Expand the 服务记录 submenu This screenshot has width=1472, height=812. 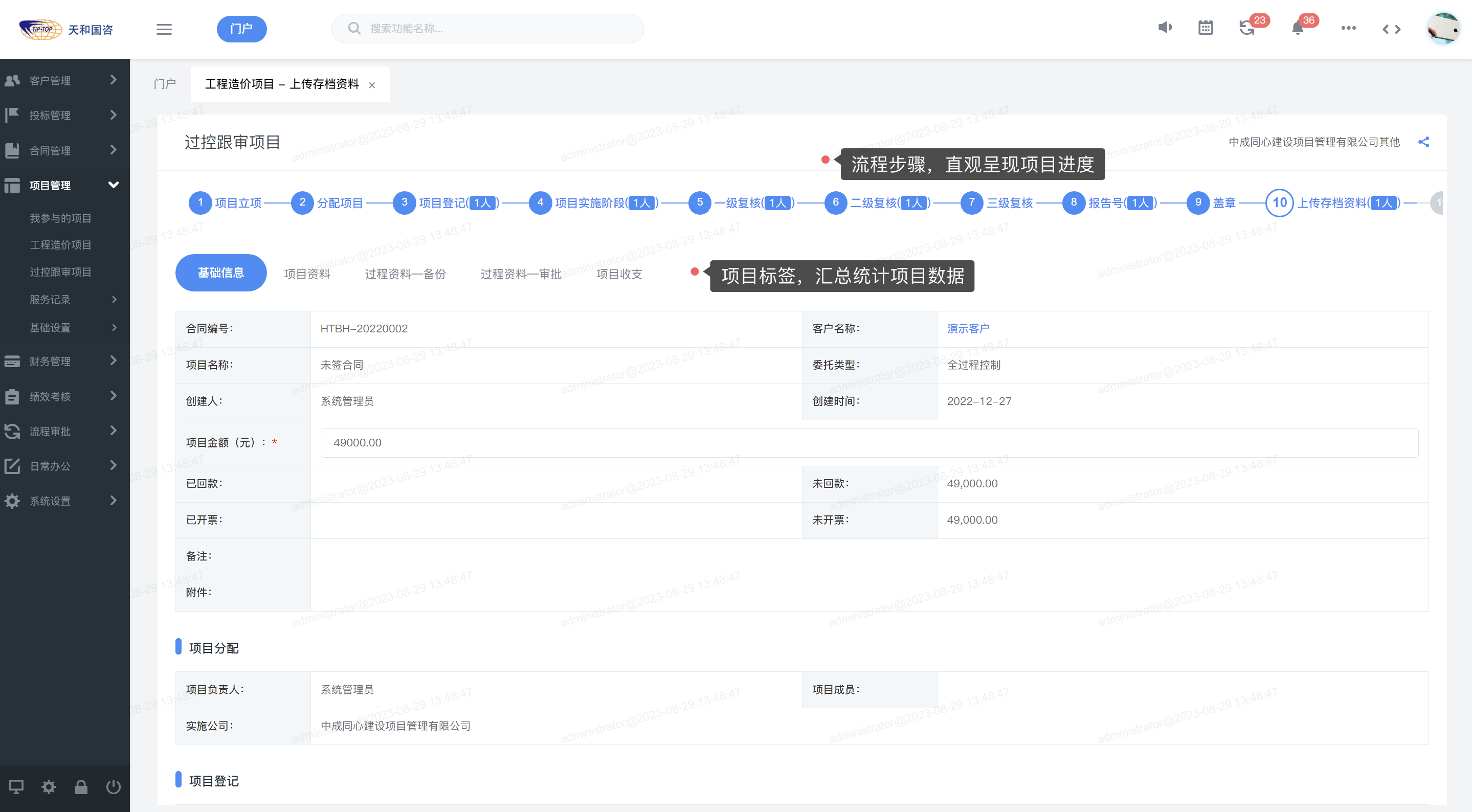pos(64,300)
